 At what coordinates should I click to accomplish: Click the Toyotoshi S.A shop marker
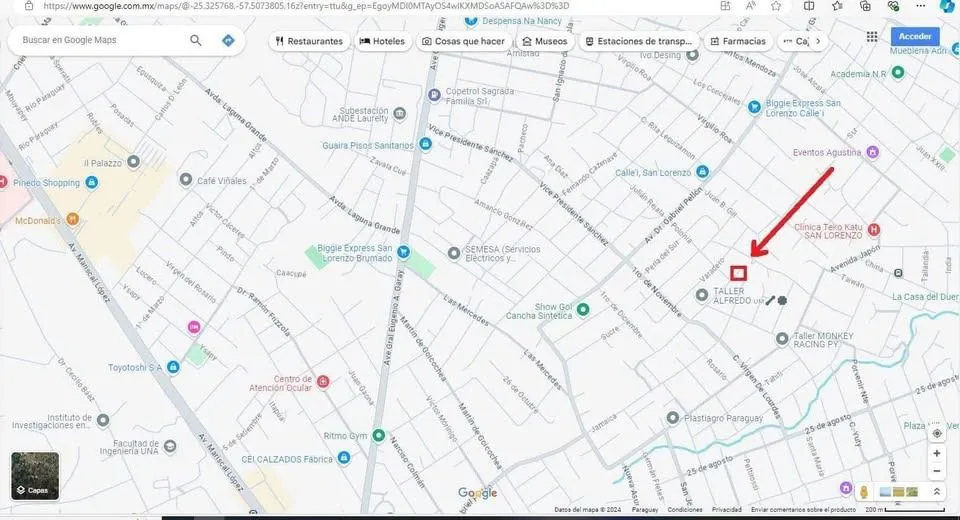(x=173, y=367)
